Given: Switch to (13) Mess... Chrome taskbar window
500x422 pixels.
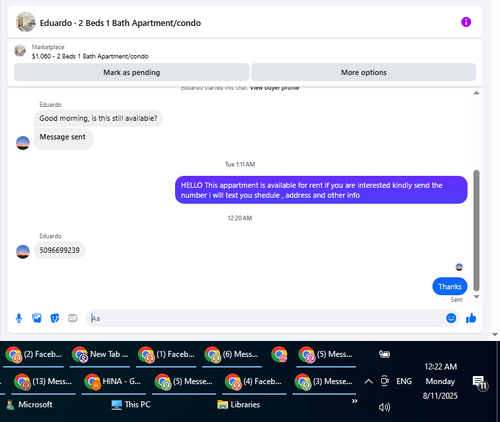Looking at the screenshot, I should (x=43, y=382).
